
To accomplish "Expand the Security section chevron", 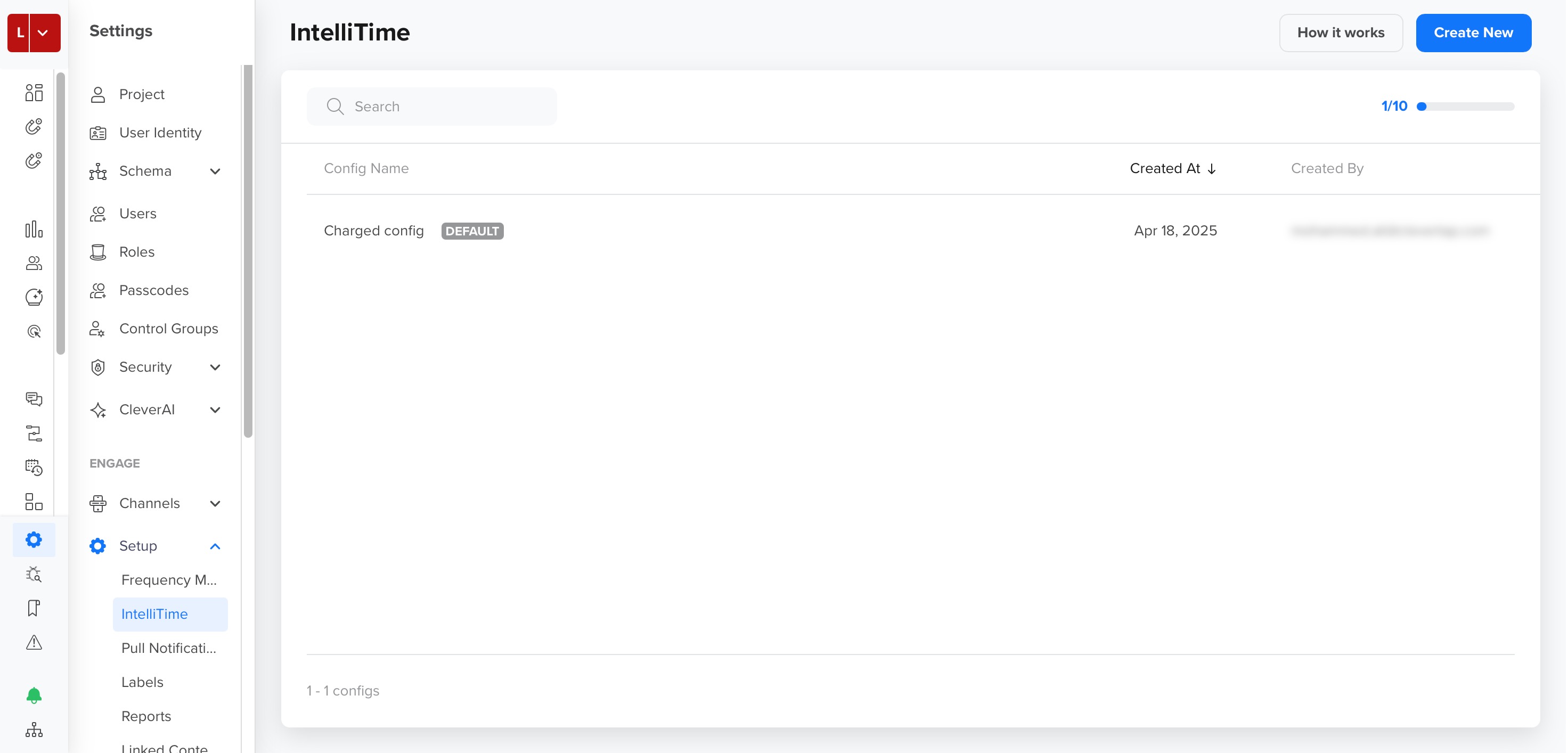I will (215, 367).
